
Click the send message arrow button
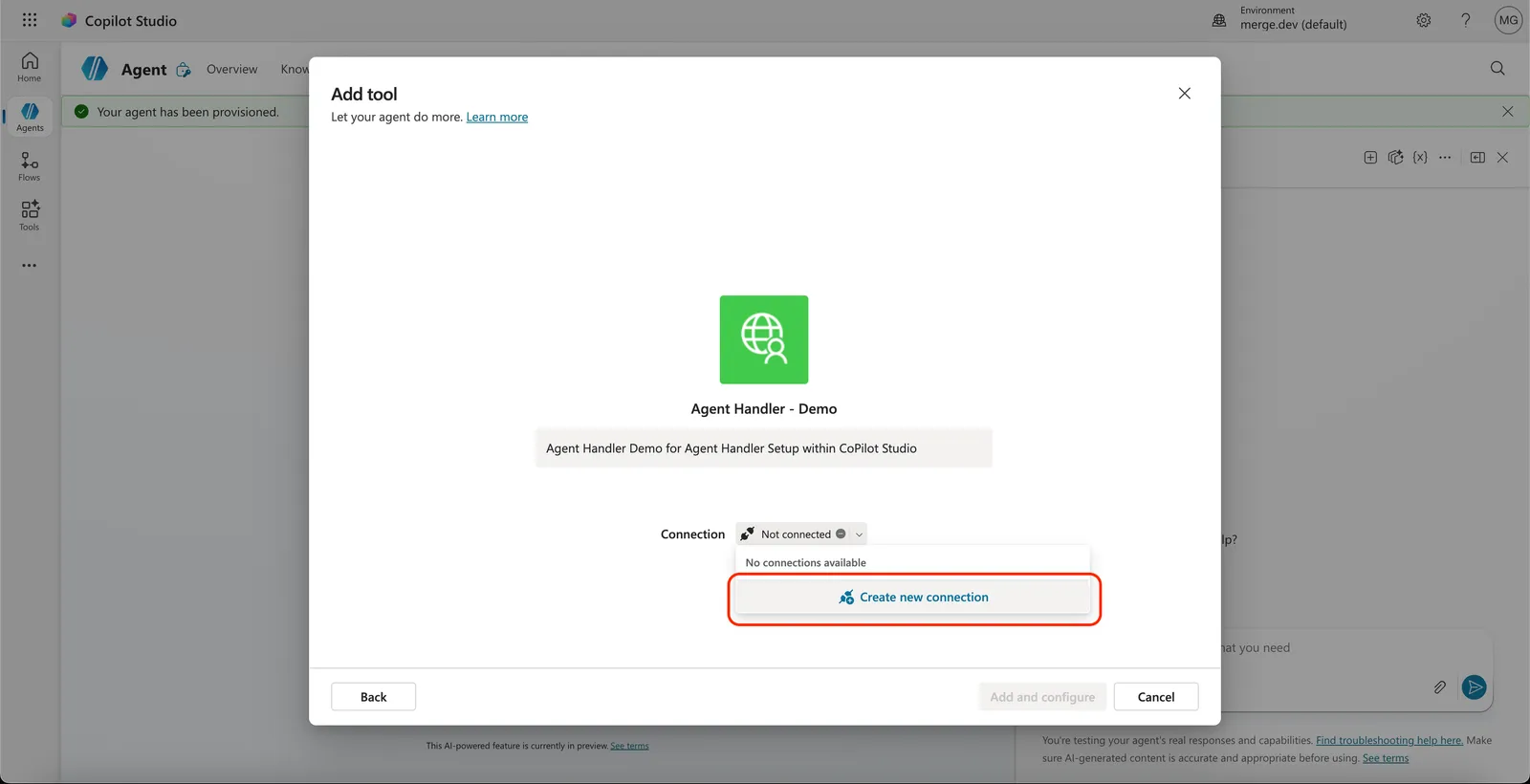[x=1475, y=686]
